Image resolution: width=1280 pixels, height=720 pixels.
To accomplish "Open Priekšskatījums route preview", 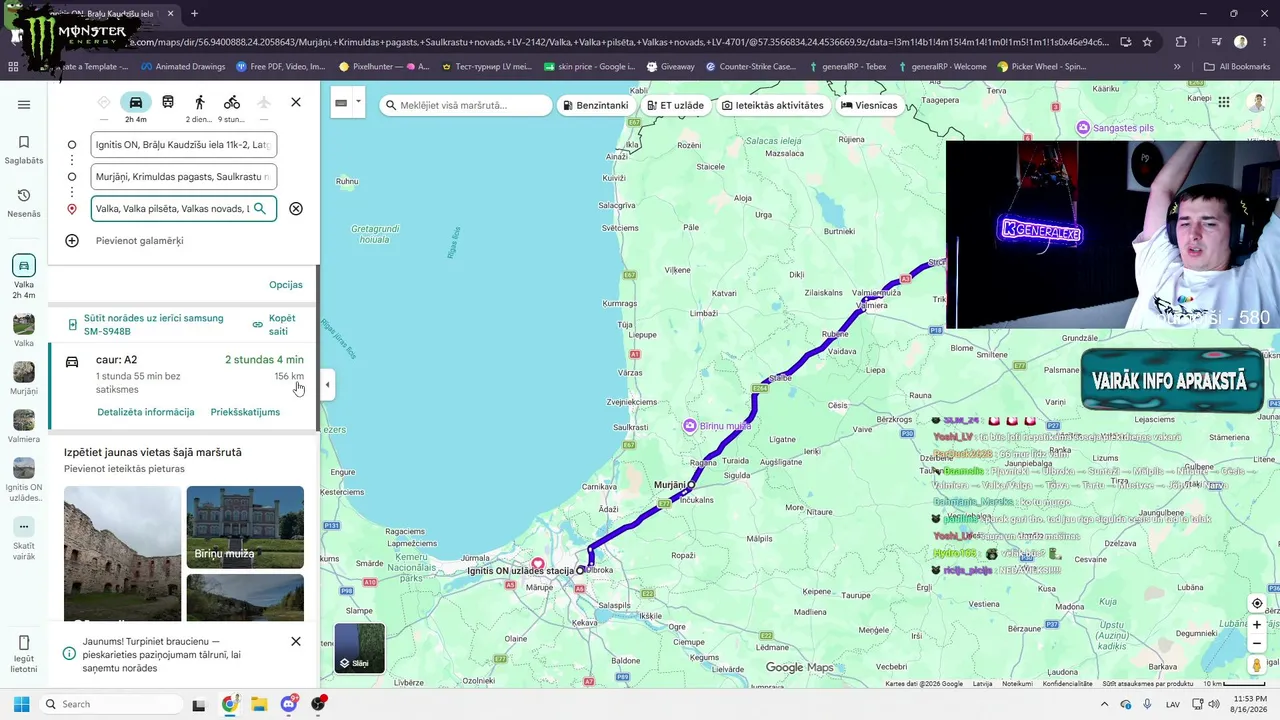I will coord(245,412).
